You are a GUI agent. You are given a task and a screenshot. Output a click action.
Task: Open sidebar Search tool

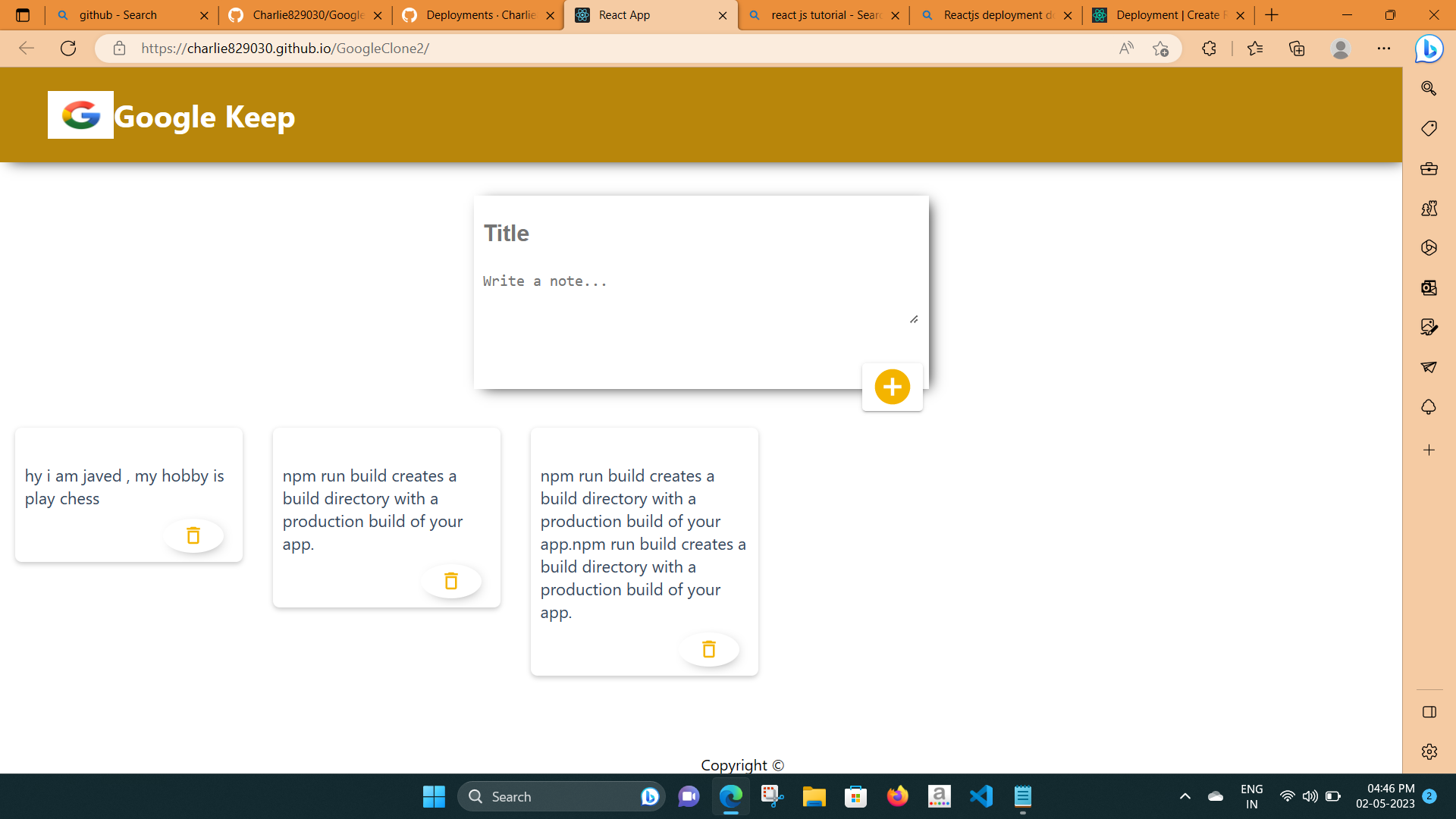[x=1429, y=88]
